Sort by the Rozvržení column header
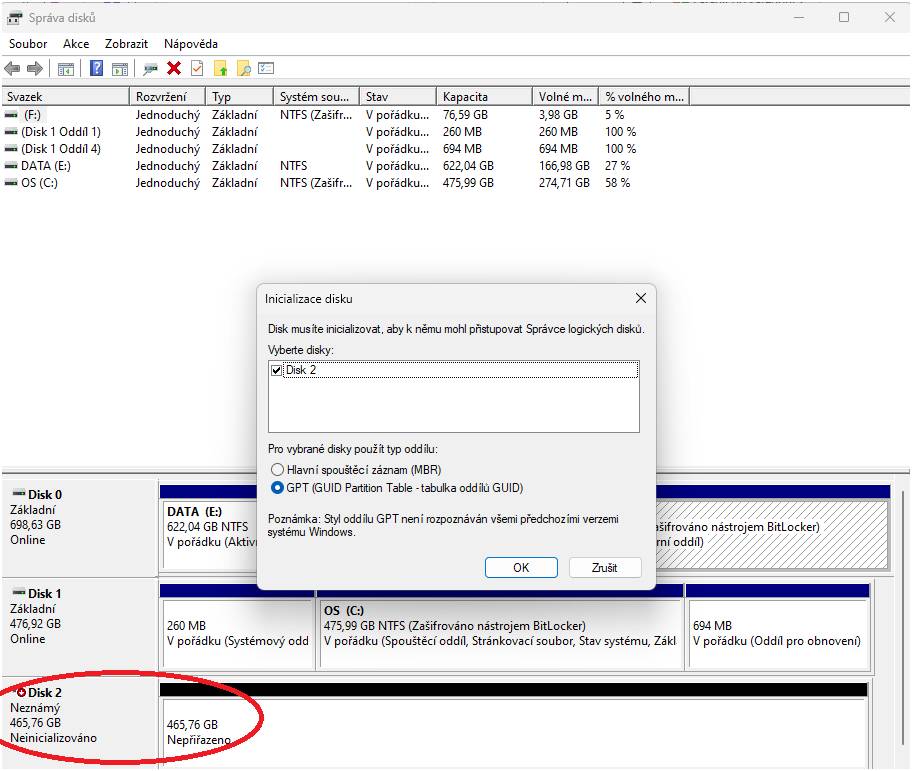Viewport: 912px width, 771px height. point(168,97)
